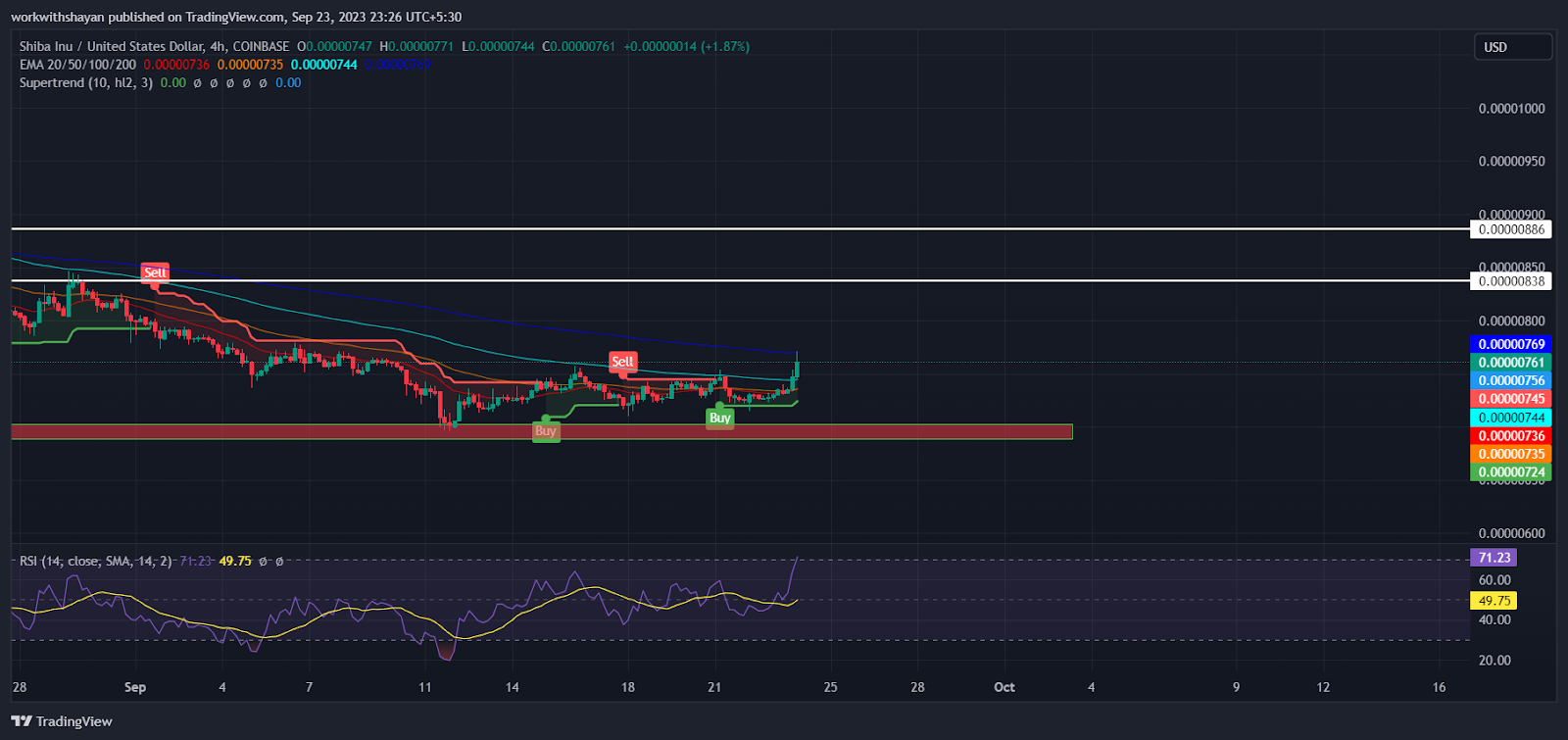Click the Sep label on time axis
The width and height of the screenshot is (1568, 740).
(x=135, y=687)
